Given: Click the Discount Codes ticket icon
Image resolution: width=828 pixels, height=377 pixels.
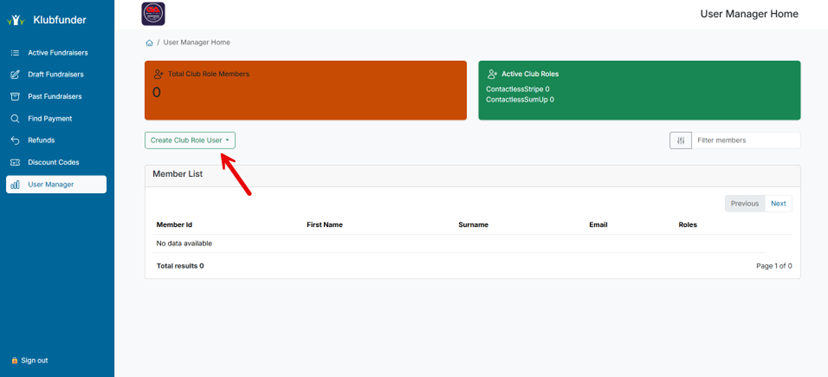Looking at the screenshot, I should 15,163.
